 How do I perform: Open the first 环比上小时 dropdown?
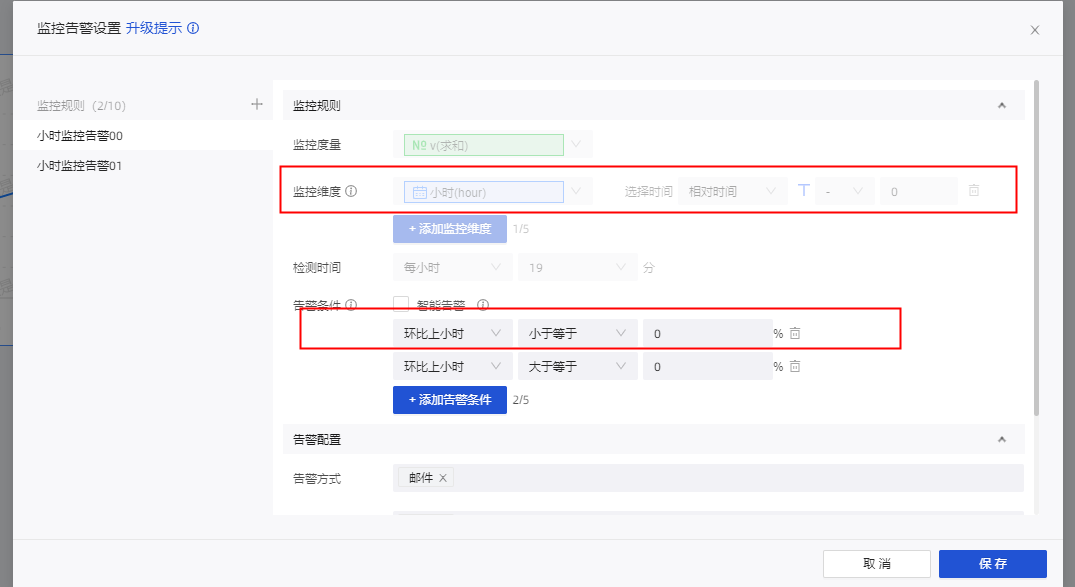(452, 334)
